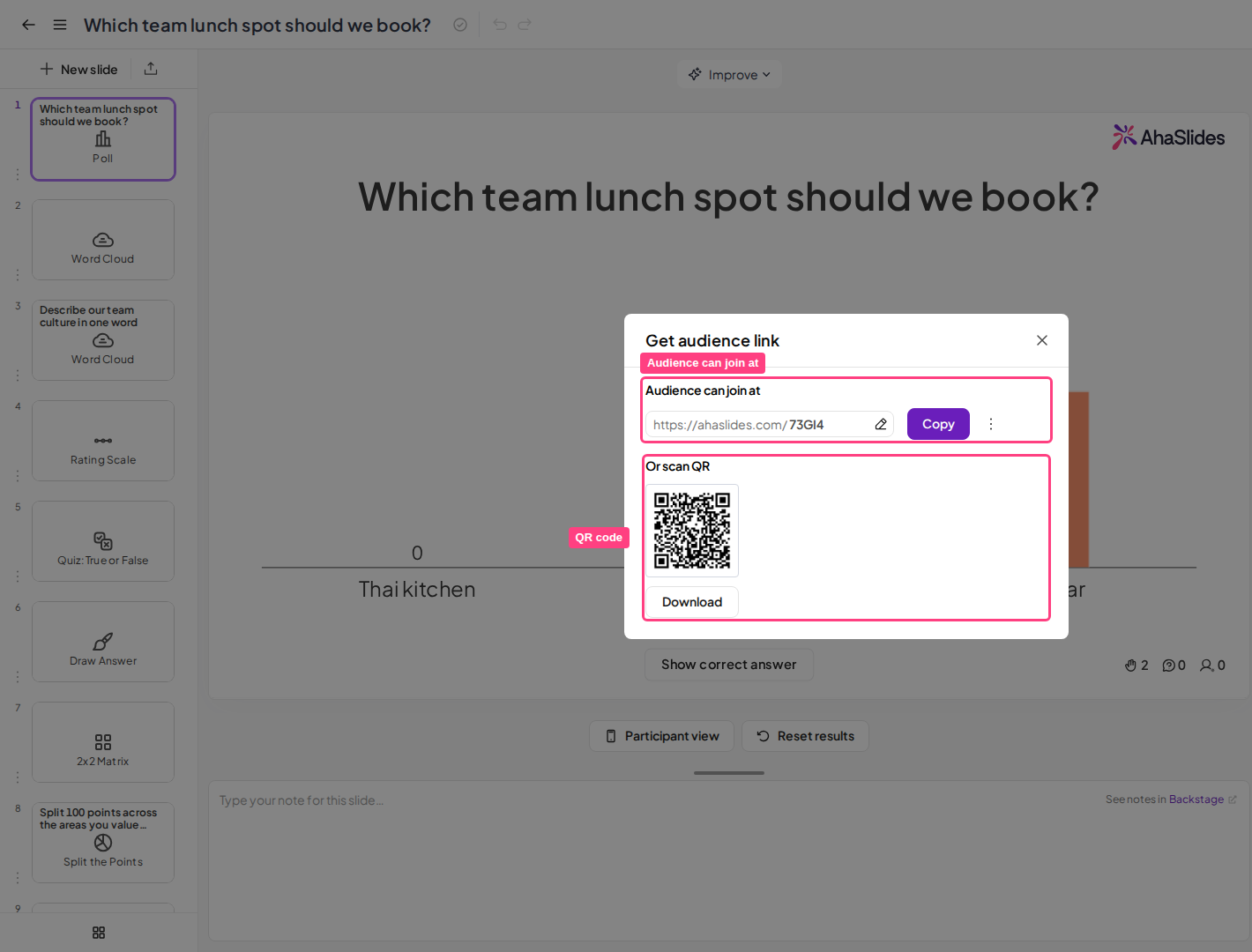1252x952 pixels.
Task: Click the redo arrow icon
Action: [525, 25]
